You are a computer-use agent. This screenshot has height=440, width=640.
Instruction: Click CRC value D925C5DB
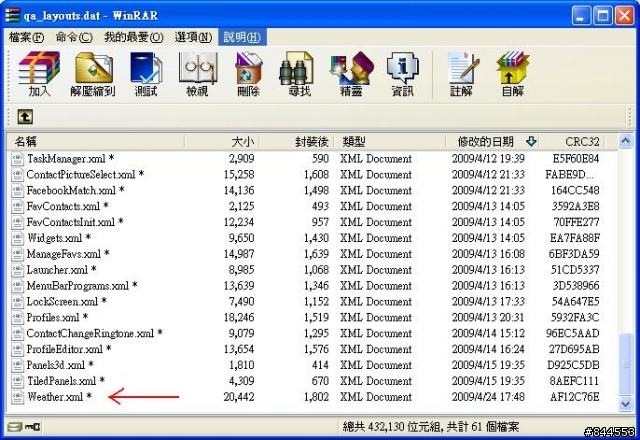tap(573, 365)
